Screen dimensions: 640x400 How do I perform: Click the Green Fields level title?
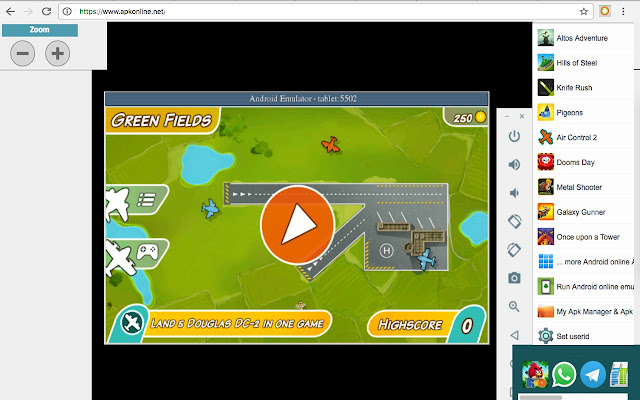click(x=162, y=120)
